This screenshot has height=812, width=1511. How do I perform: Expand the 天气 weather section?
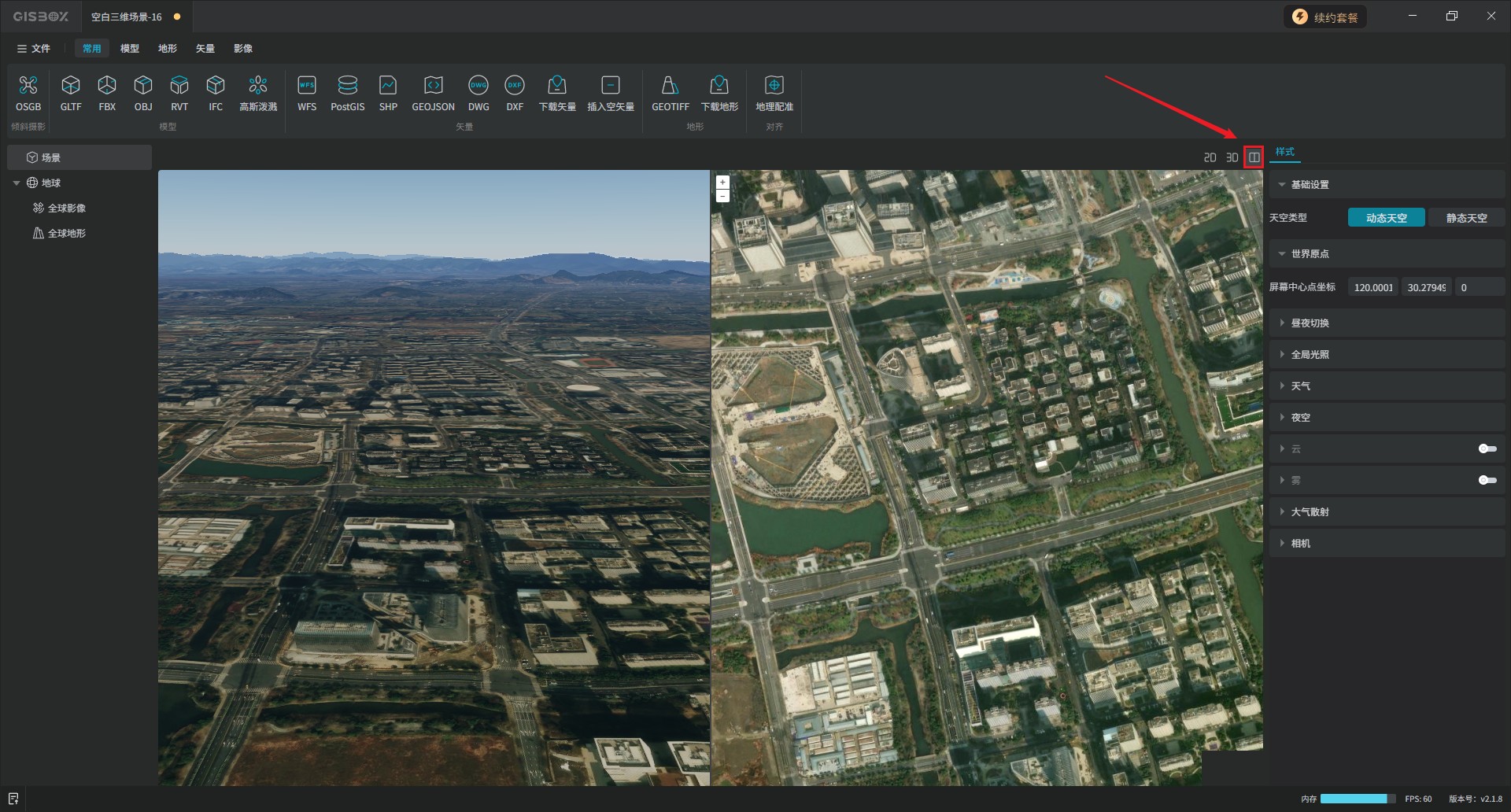[1300, 386]
